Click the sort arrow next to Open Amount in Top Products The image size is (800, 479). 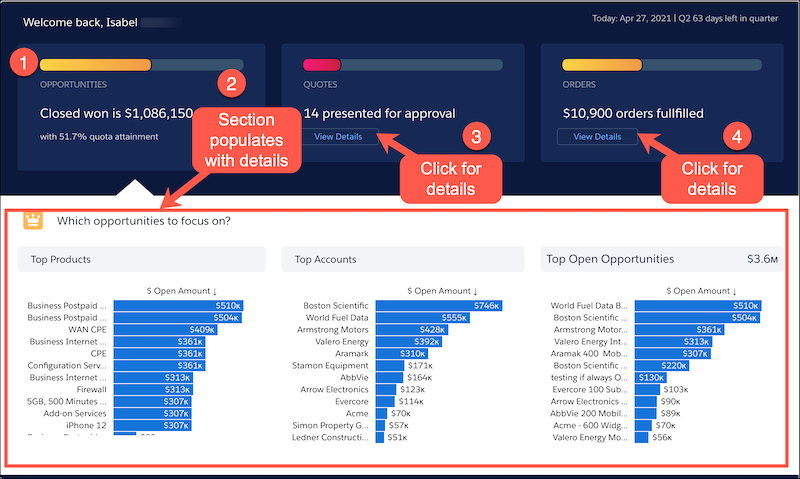click(215, 291)
